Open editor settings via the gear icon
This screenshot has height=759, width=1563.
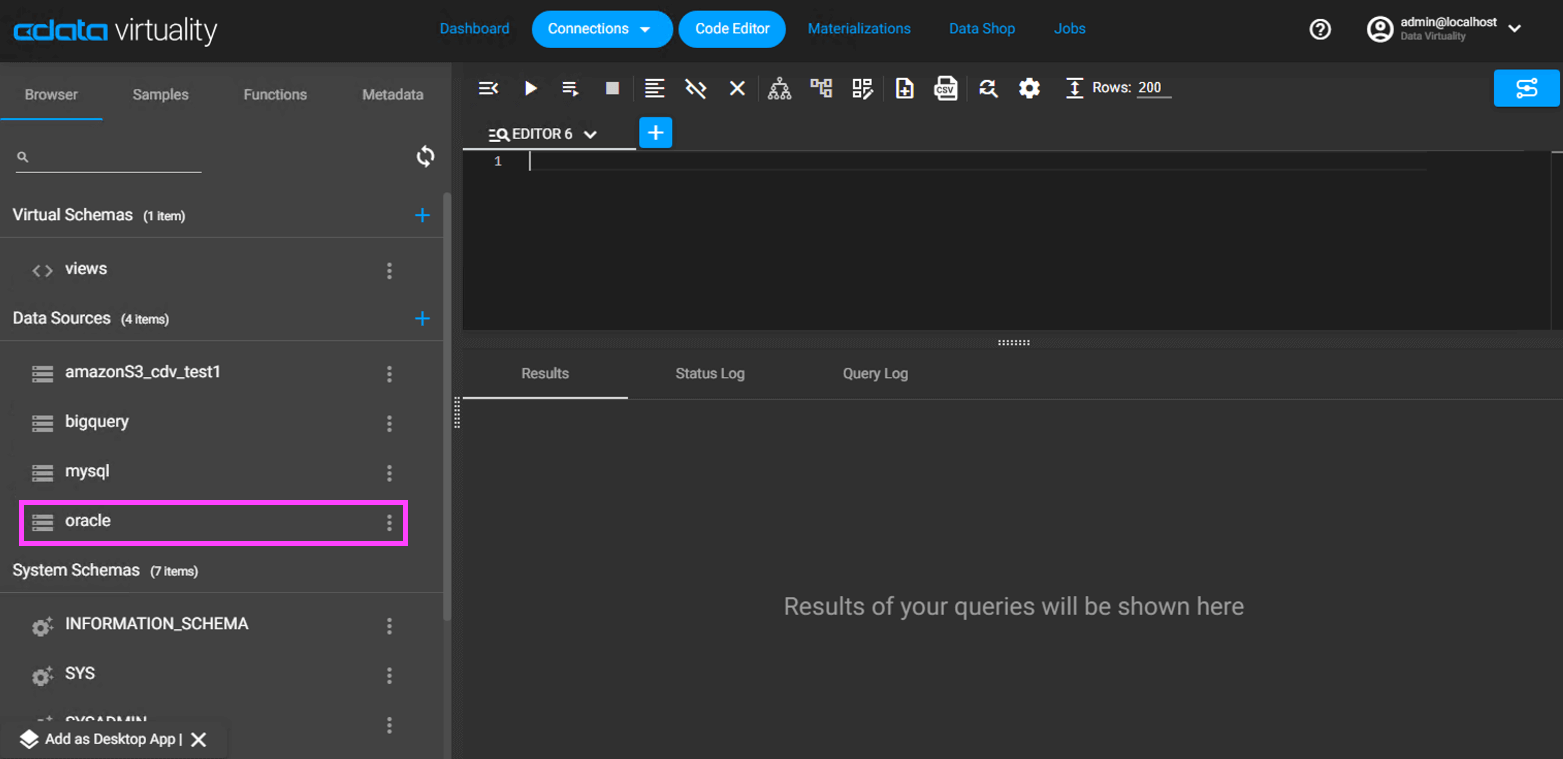(1028, 88)
